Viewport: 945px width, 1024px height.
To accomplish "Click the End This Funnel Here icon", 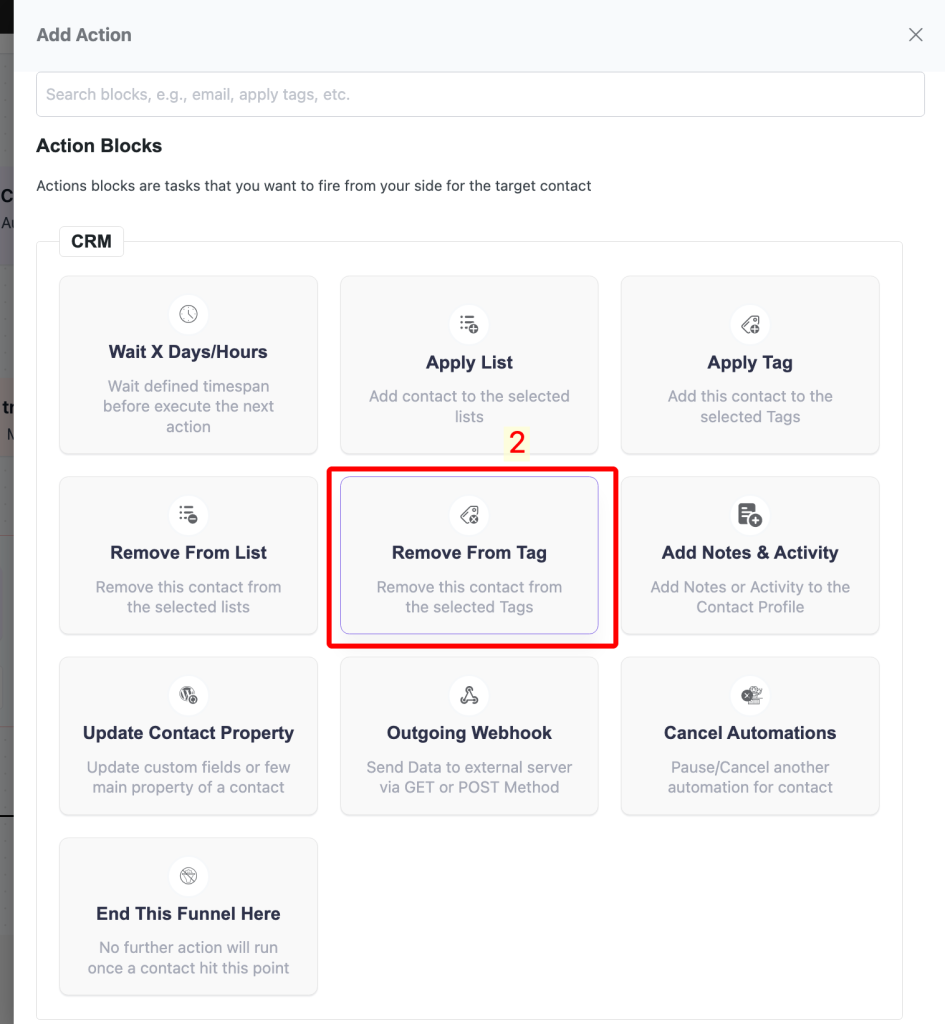I will (188, 876).
